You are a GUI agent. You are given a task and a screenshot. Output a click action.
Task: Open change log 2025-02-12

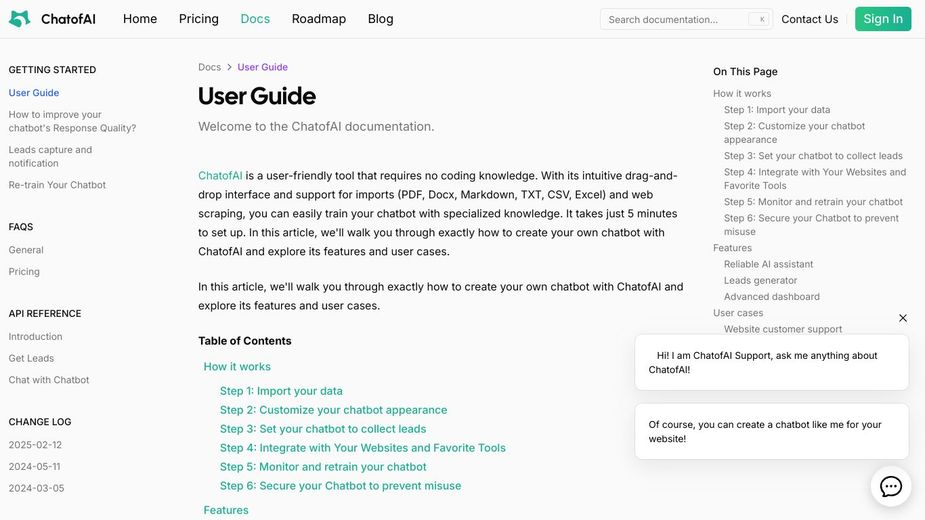(x=35, y=445)
